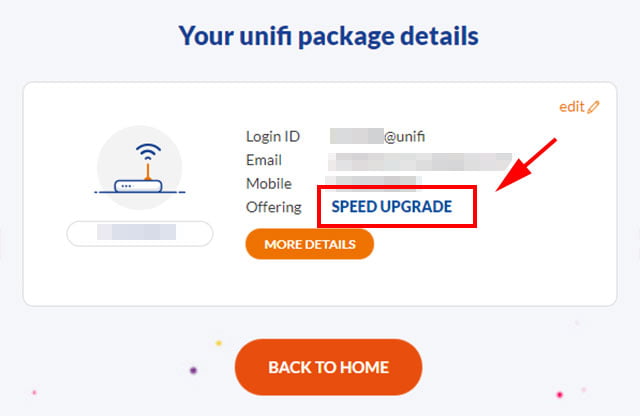Click the blurred mobile number value

pyautogui.click(x=373, y=182)
